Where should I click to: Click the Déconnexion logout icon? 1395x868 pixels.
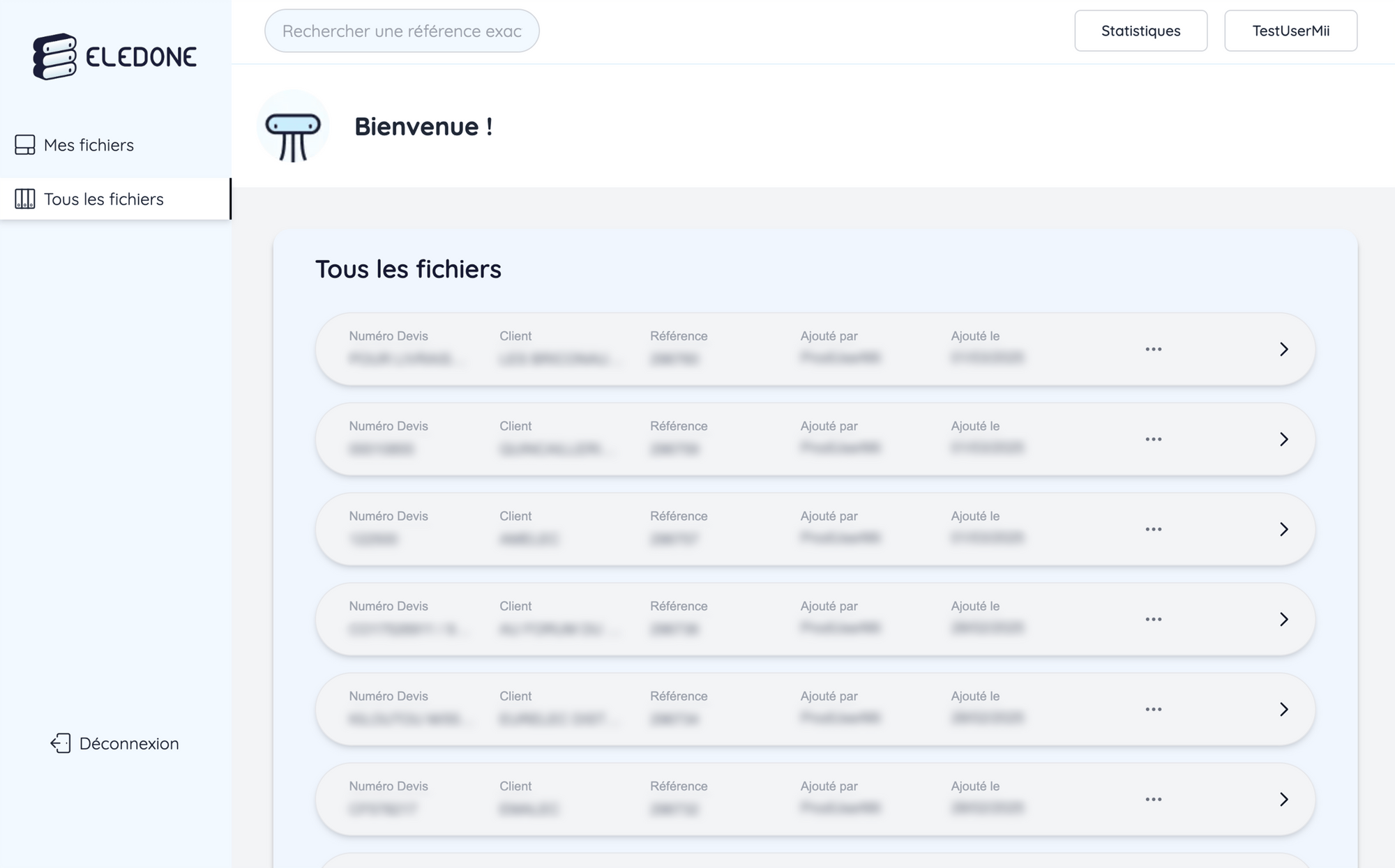[x=61, y=743]
